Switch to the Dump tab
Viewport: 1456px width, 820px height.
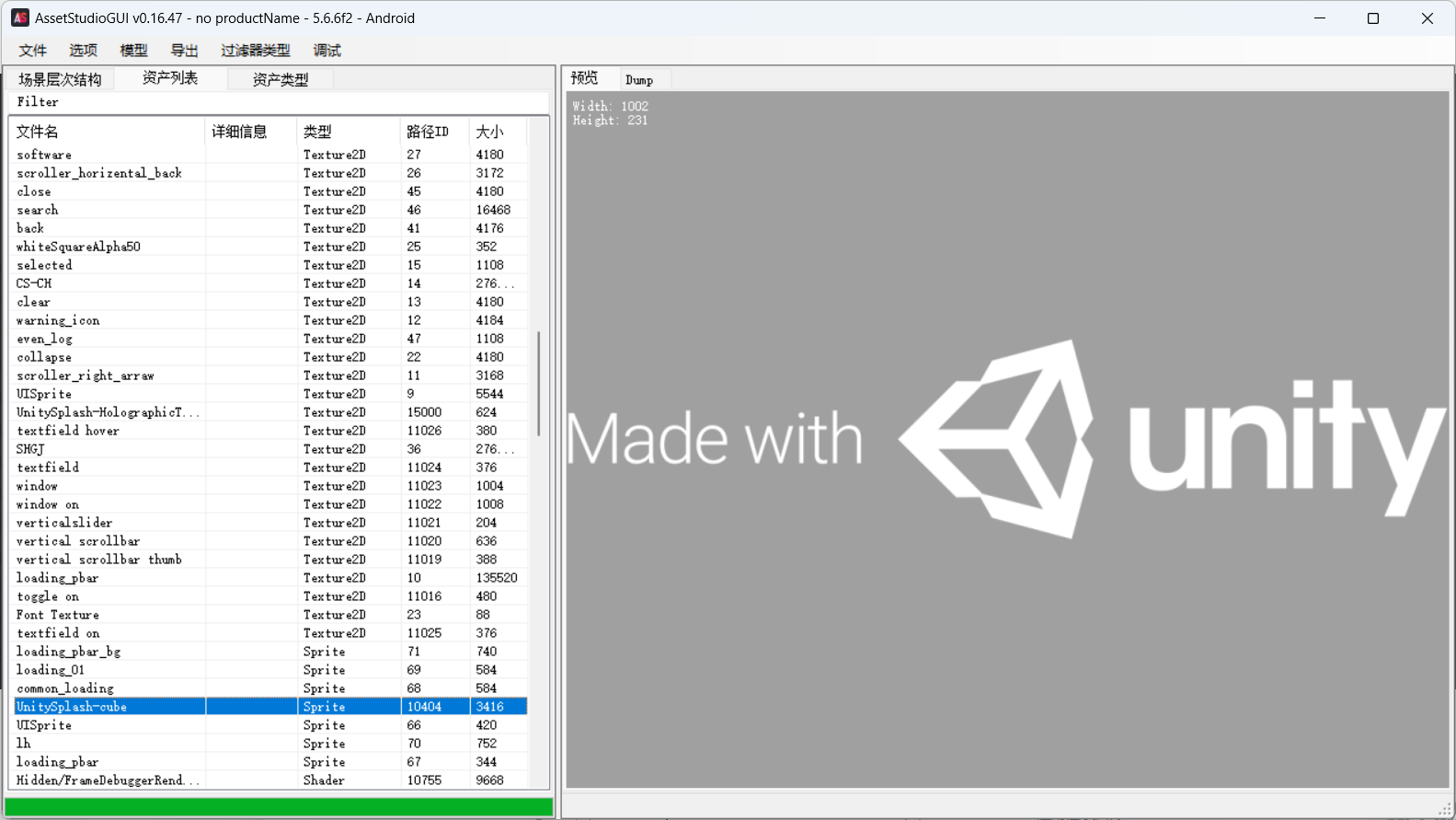click(x=639, y=80)
